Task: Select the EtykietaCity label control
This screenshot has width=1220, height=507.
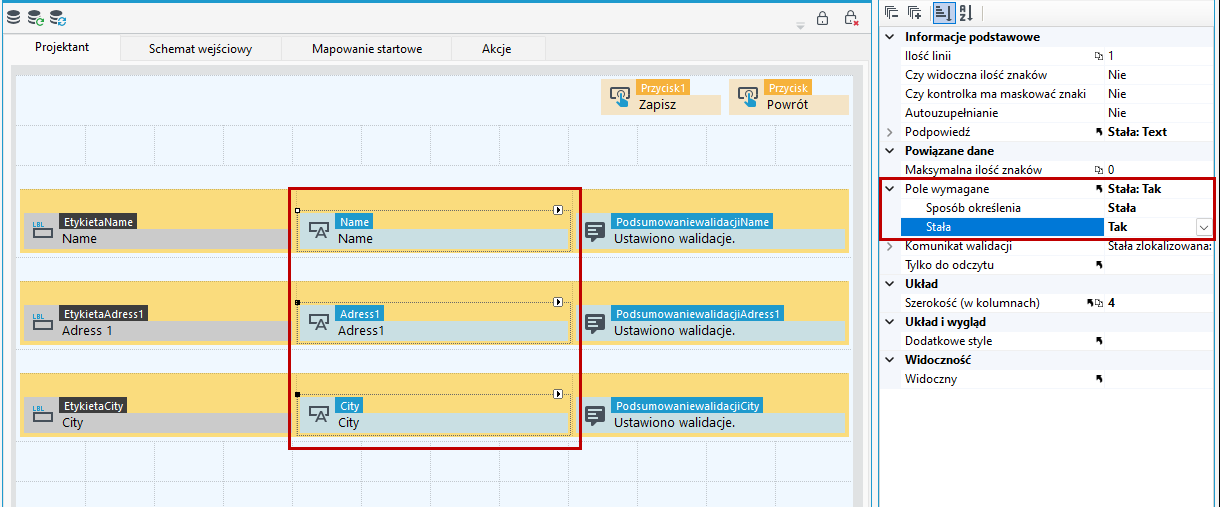Action: 155,415
